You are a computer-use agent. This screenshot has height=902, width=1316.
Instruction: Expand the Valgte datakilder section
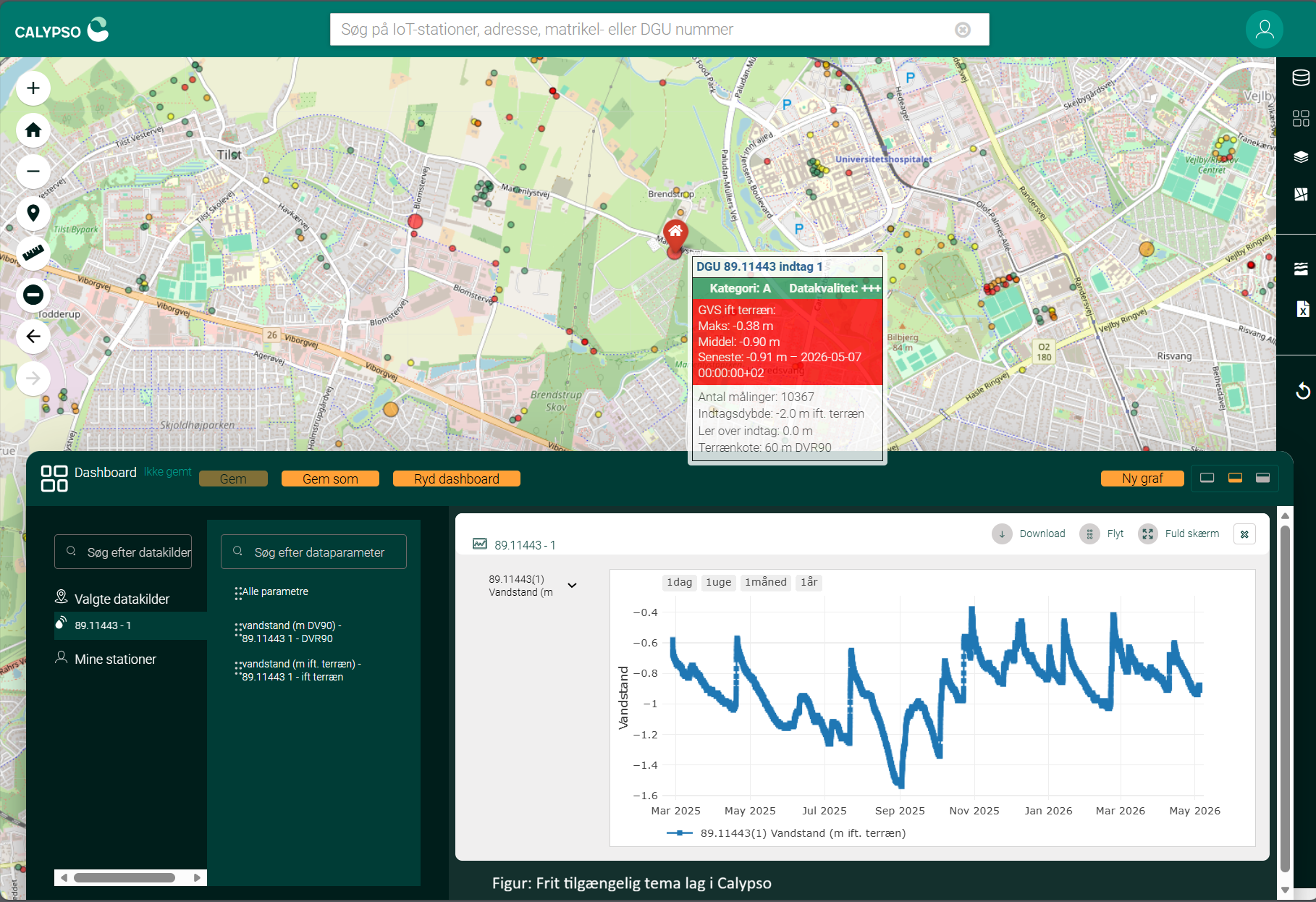click(x=122, y=599)
